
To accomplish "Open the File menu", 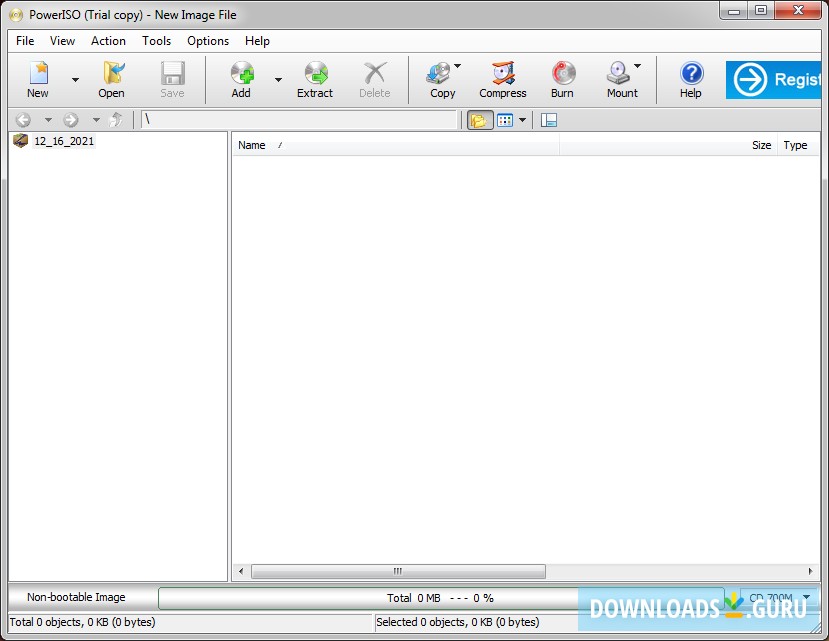I will (25, 41).
